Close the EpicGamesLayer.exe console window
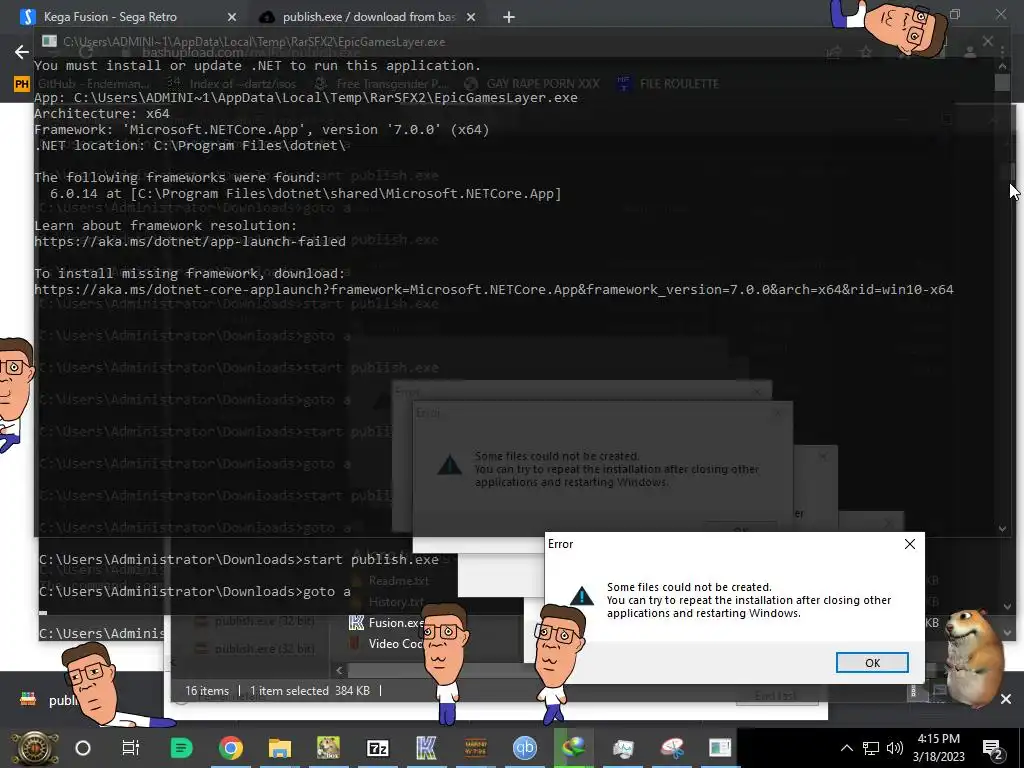 987,41
